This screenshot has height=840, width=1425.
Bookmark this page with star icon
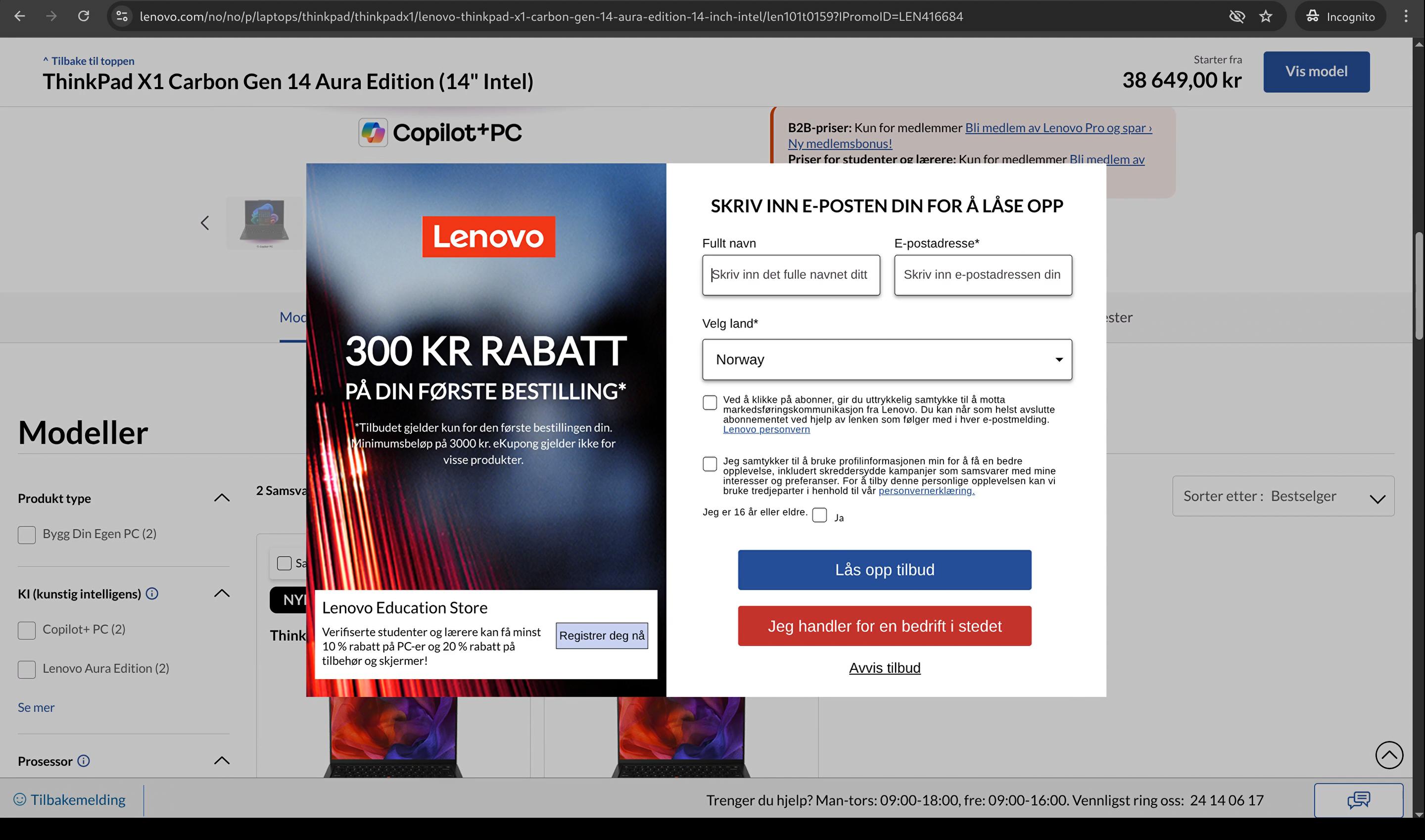click(1265, 16)
